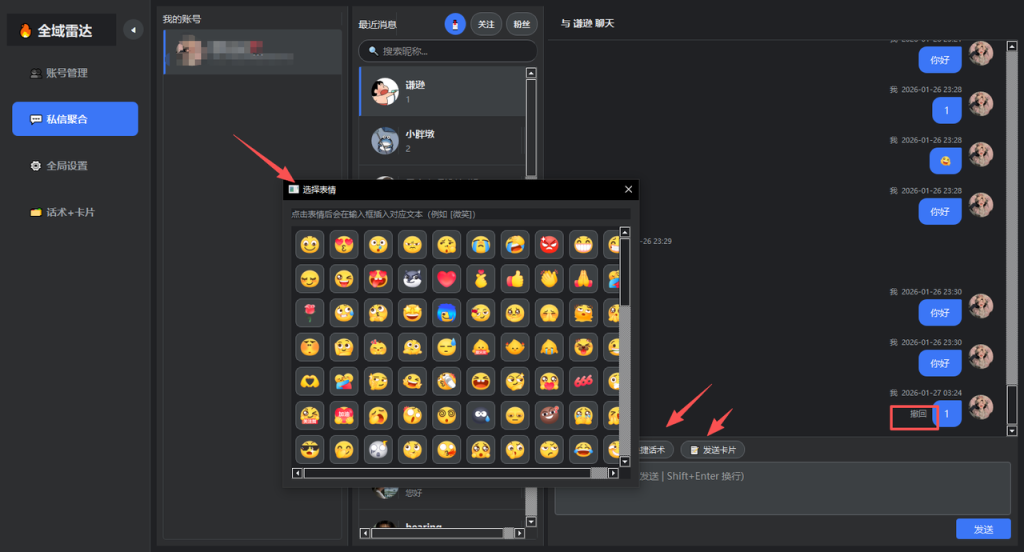Choose the praying hands emoji

click(583, 279)
